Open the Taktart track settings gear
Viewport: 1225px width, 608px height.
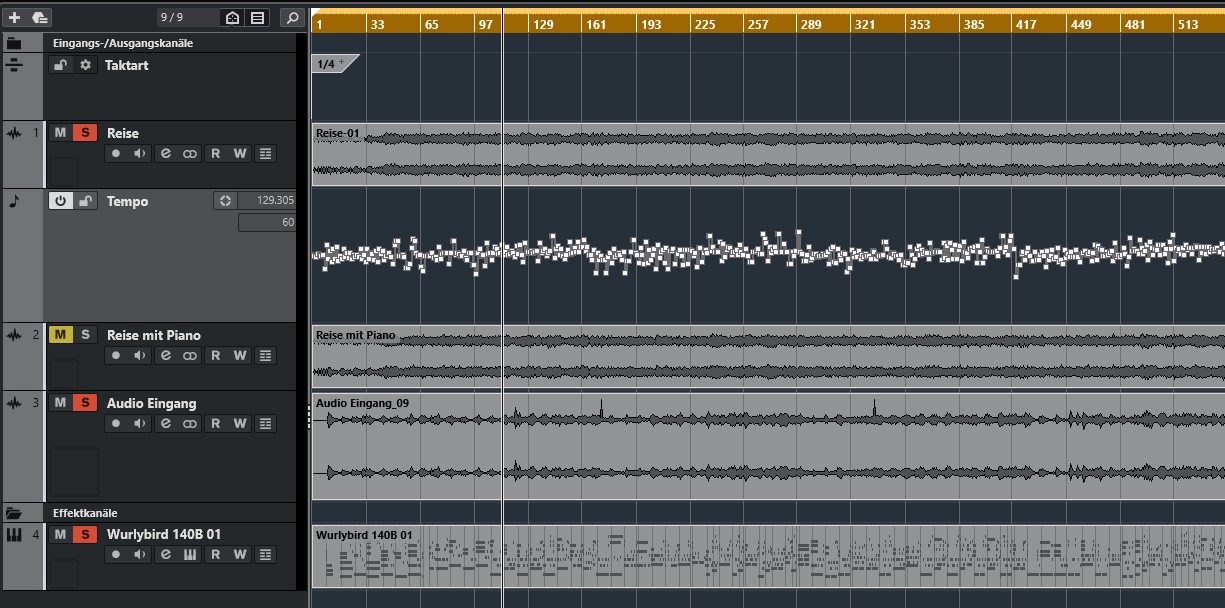(85, 65)
